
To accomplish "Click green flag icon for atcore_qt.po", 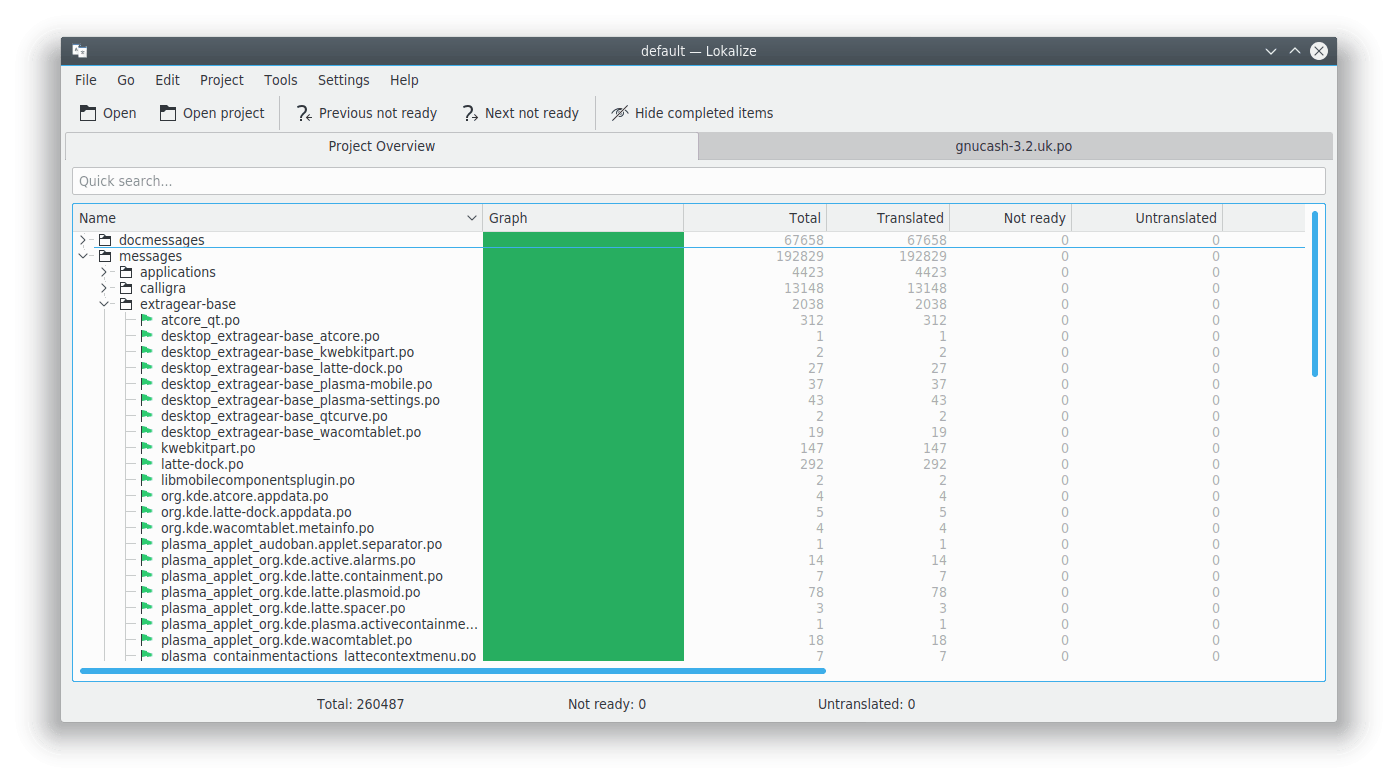I will click(x=147, y=320).
